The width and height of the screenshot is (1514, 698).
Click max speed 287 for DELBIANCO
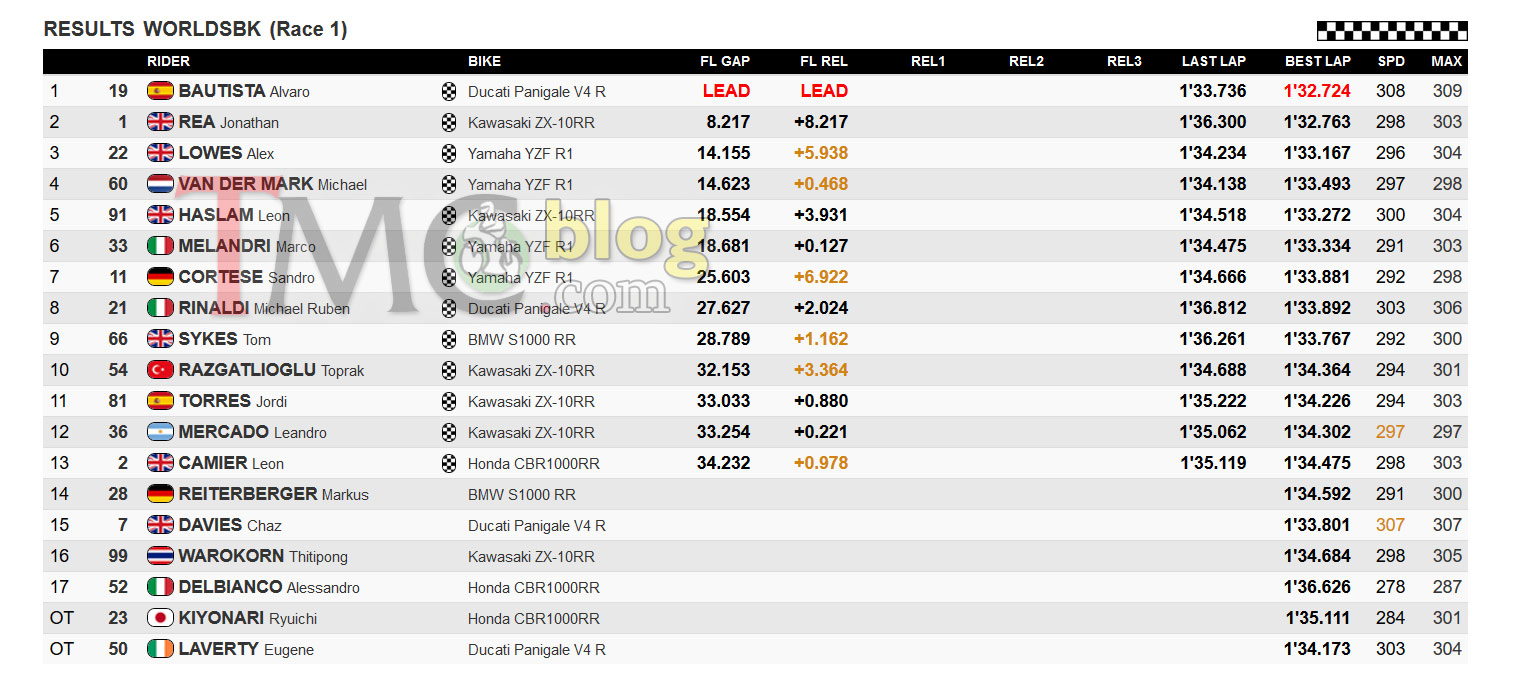[x=1447, y=587]
